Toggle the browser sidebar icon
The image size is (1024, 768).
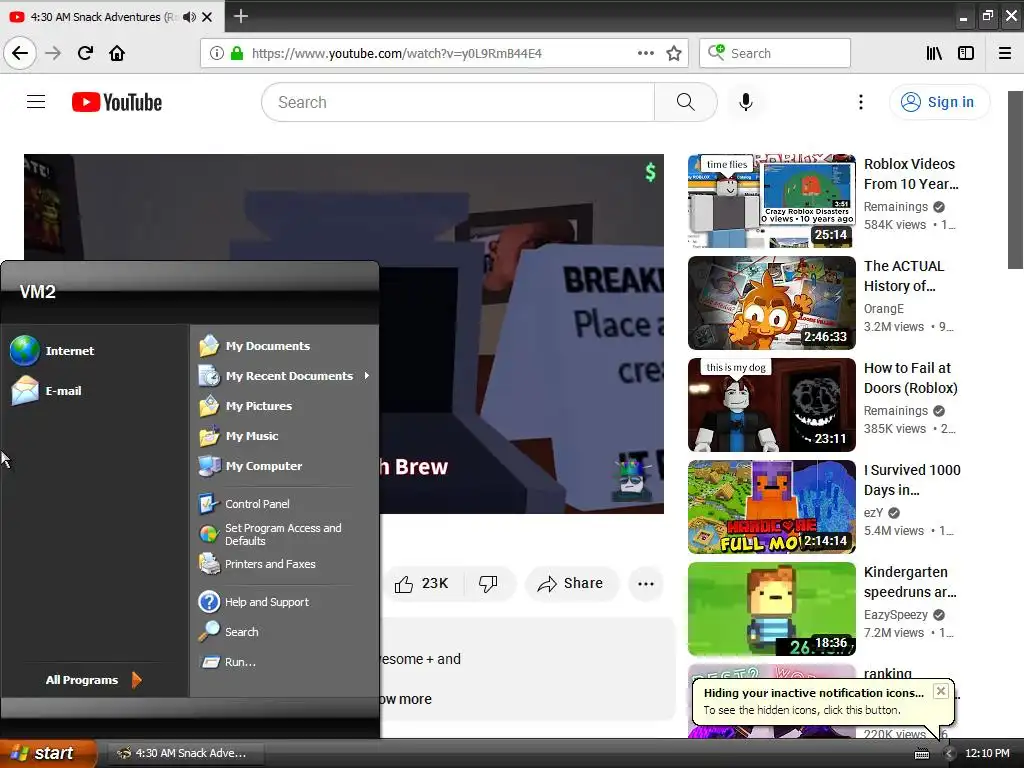click(966, 53)
